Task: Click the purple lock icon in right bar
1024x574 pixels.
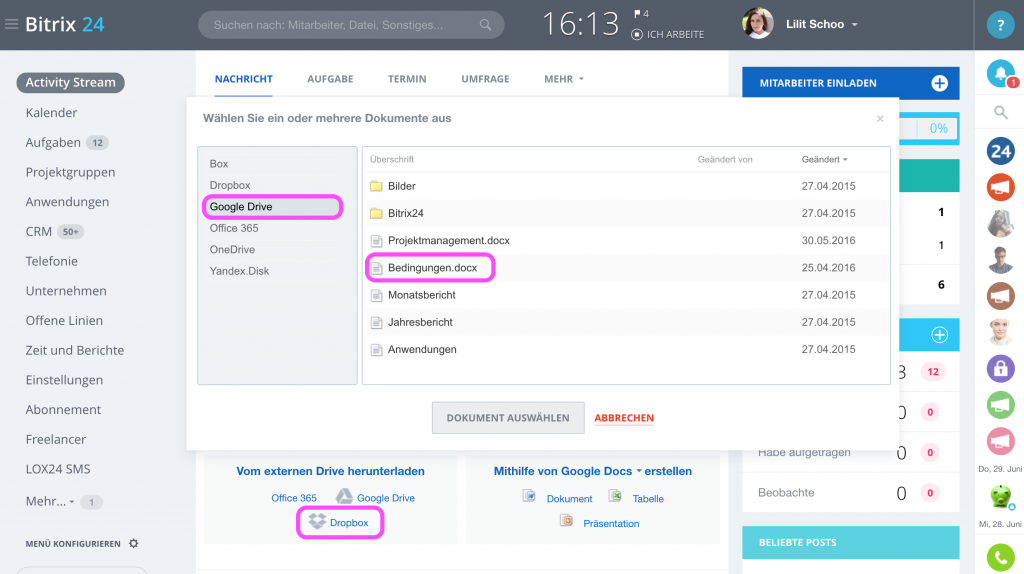Action: point(1000,369)
